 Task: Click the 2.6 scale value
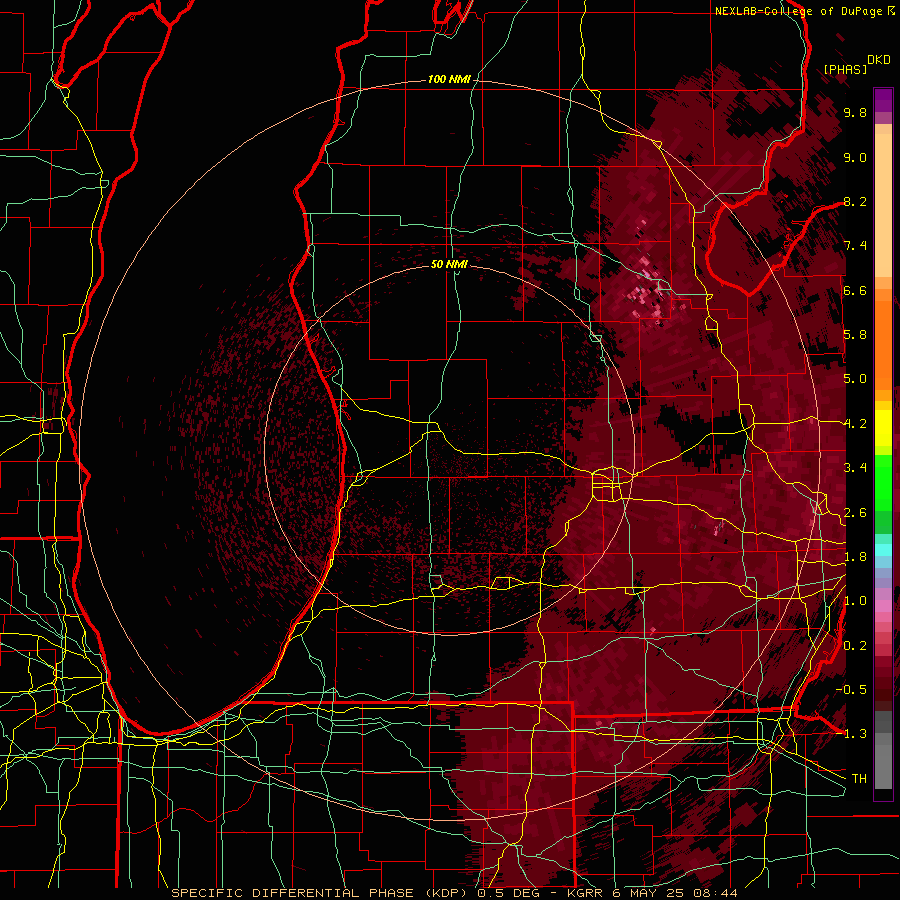[x=855, y=513]
